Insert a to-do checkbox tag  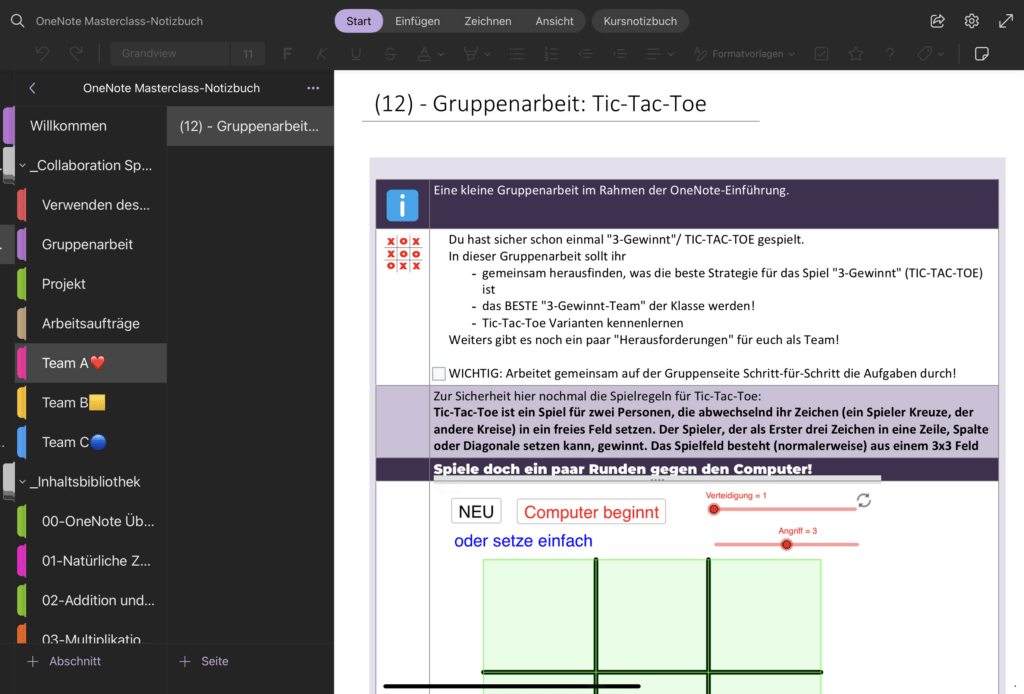pyautogui.click(x=822, y=54)
